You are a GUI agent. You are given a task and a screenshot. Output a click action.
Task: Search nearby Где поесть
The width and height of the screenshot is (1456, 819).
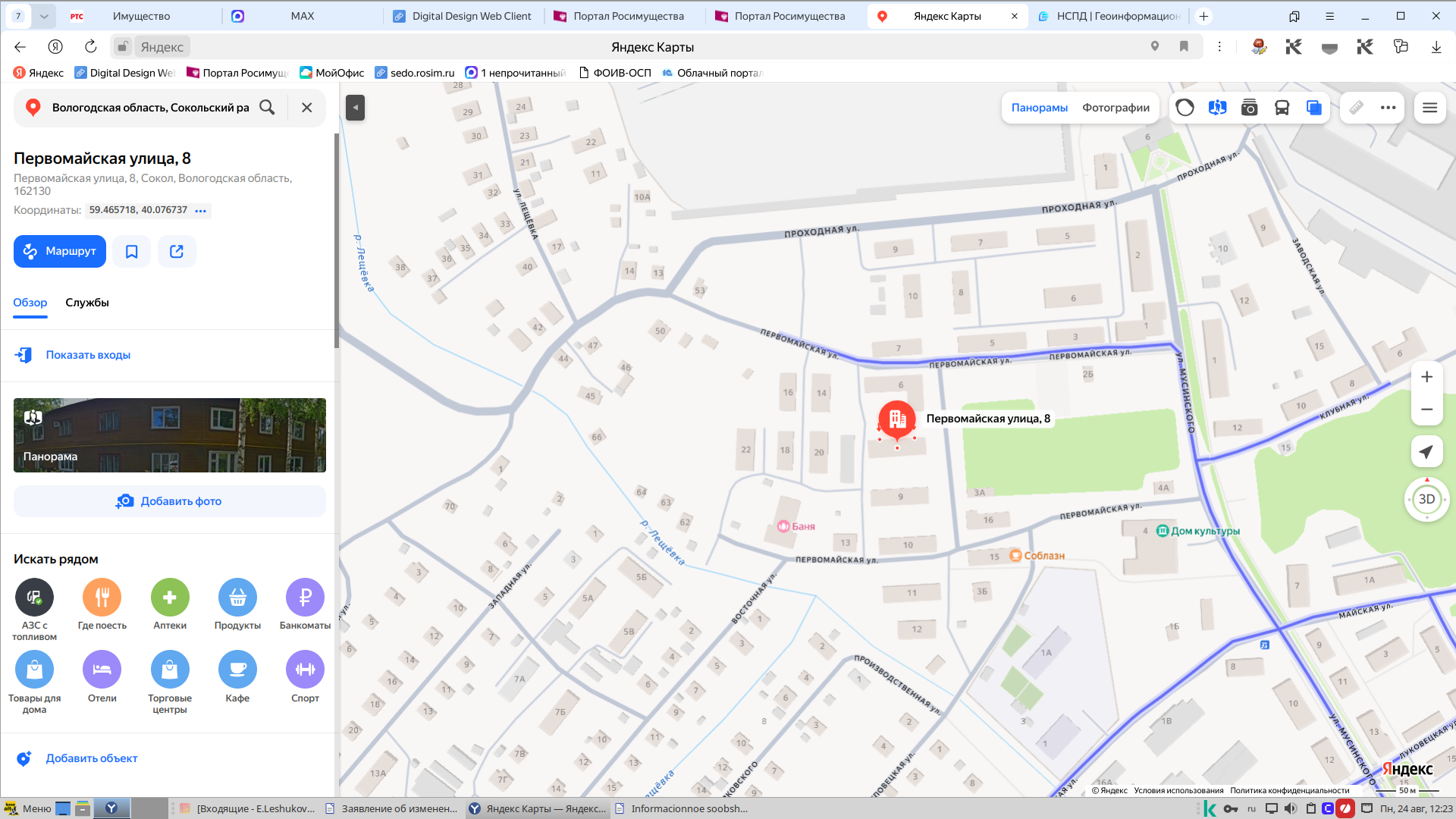(102, 604)
